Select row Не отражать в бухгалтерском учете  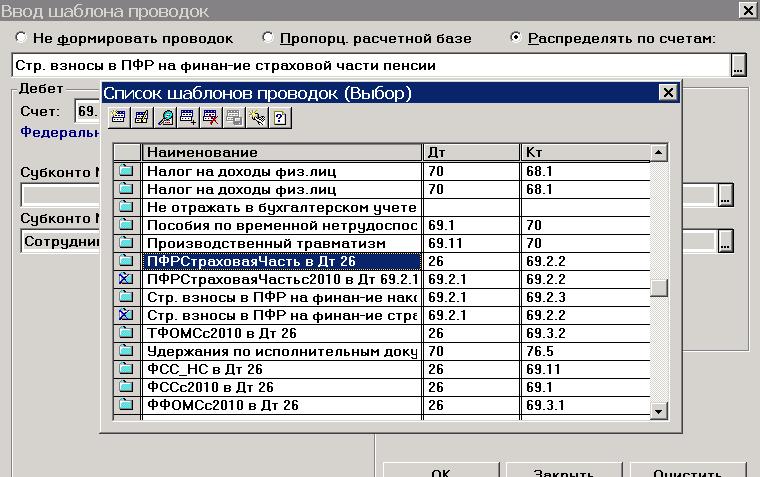(382, 207)
